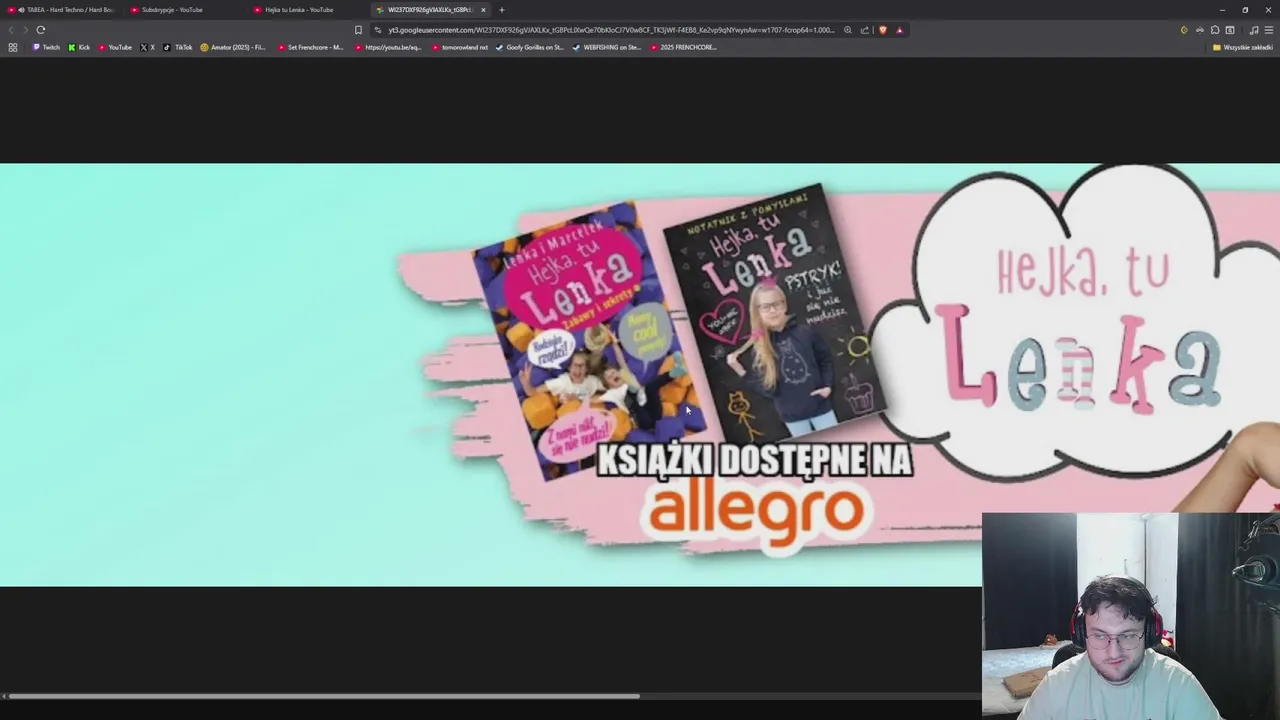The width and height of the screenshot is (1280, 720).
Task: Open the Goofy Gorillas on Steam bookmark
Action: [530, 47]
